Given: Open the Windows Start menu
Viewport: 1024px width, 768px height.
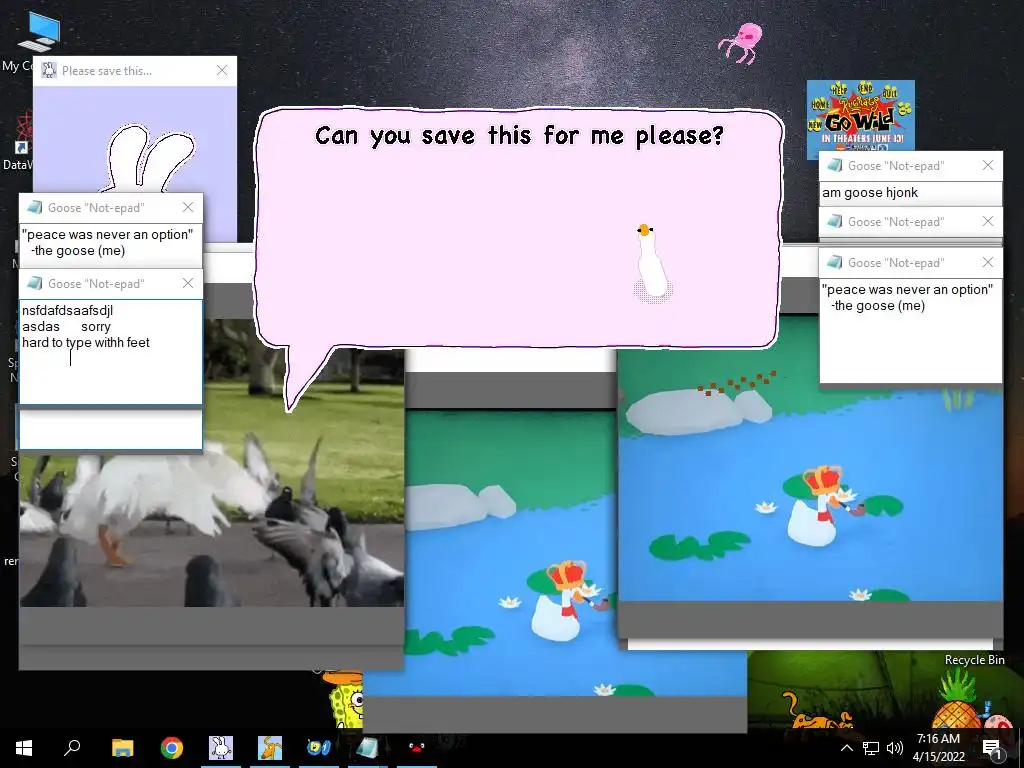Looking at the screenshot, I should 24,748.
